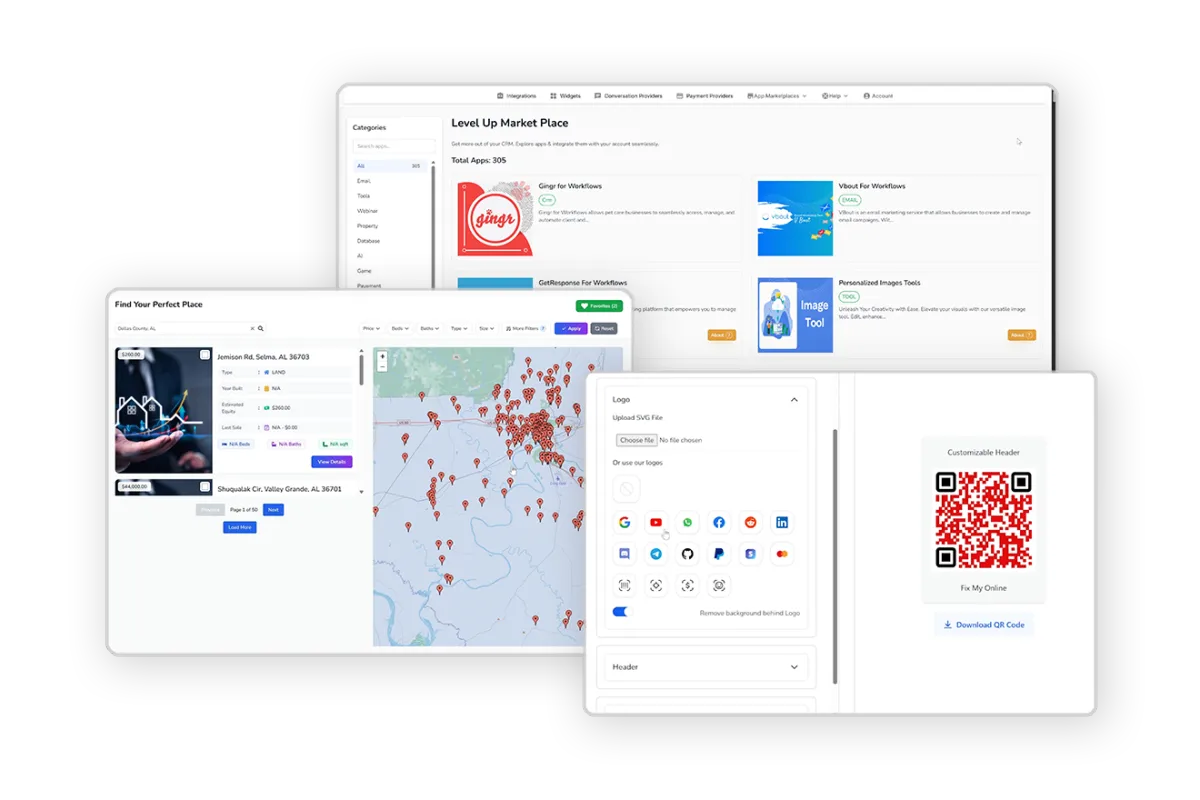This screenshot has height=800, width=1200.
Task: Open Account in top navigation
Action: coord(878,96)
